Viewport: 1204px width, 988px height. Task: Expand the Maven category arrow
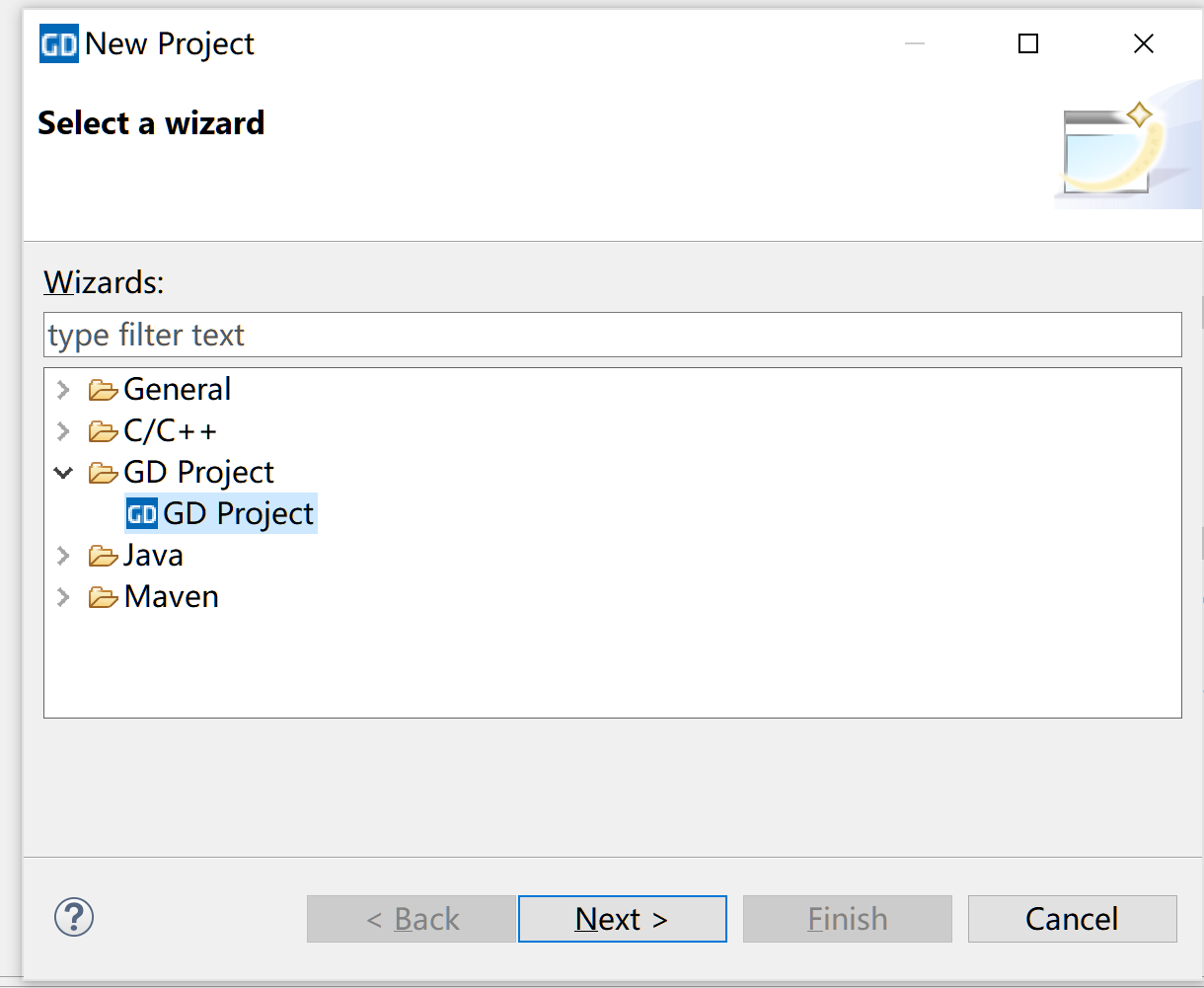click(64, 597)
